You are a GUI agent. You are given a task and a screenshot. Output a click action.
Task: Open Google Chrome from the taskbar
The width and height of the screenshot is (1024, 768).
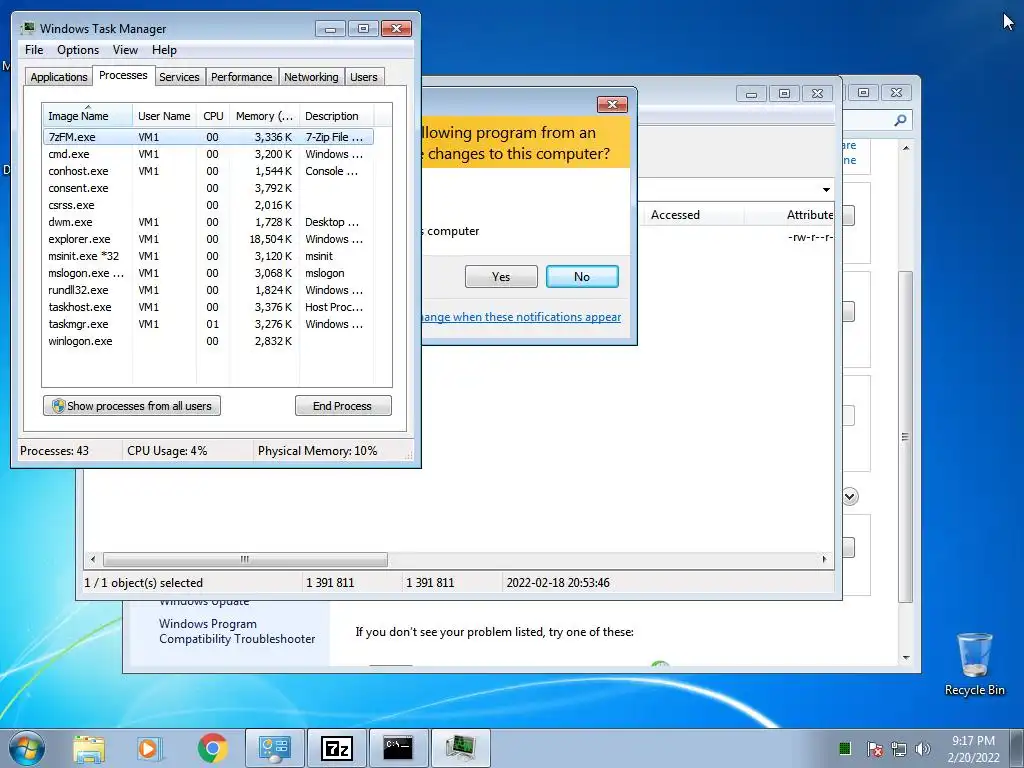click(212, 748)
